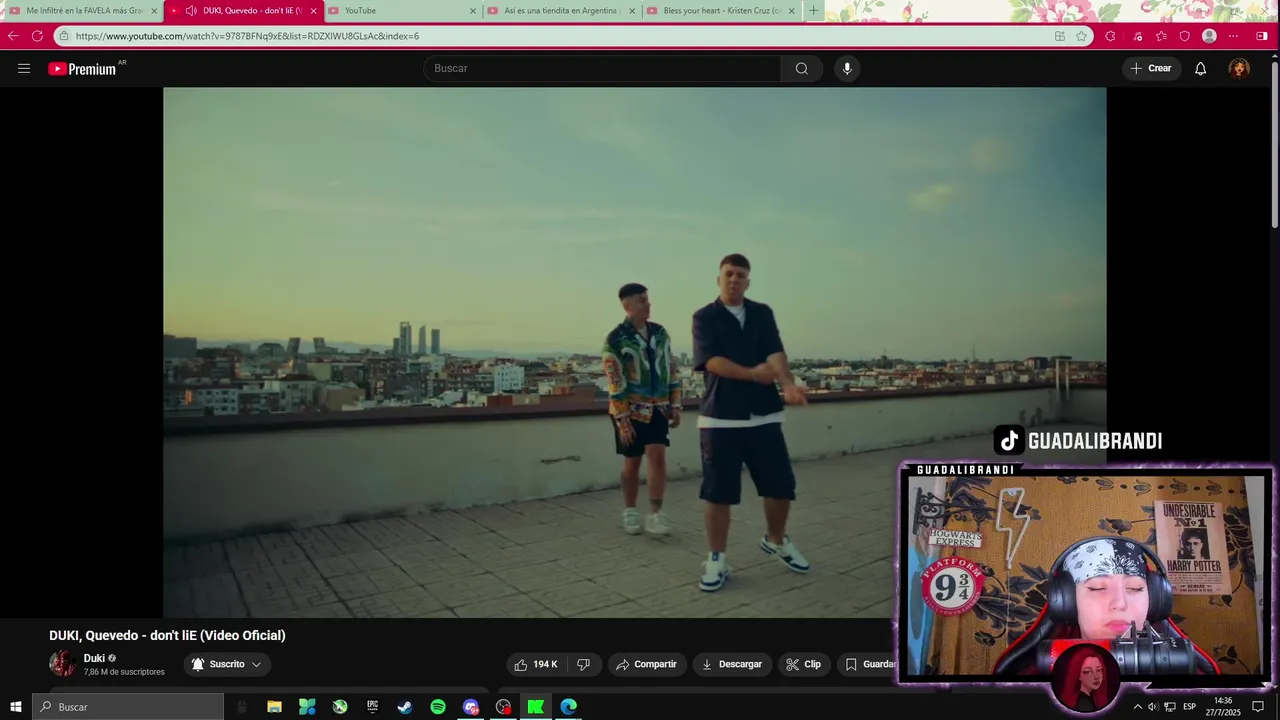This screenshot has height=720, width=1280.
Task: Click the search magnifier button
Action: coord(802,68)
